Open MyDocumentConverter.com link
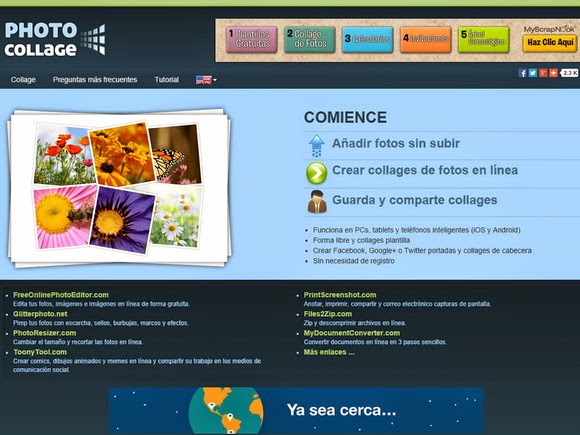580x435 pixels. [x=352, y=333]
